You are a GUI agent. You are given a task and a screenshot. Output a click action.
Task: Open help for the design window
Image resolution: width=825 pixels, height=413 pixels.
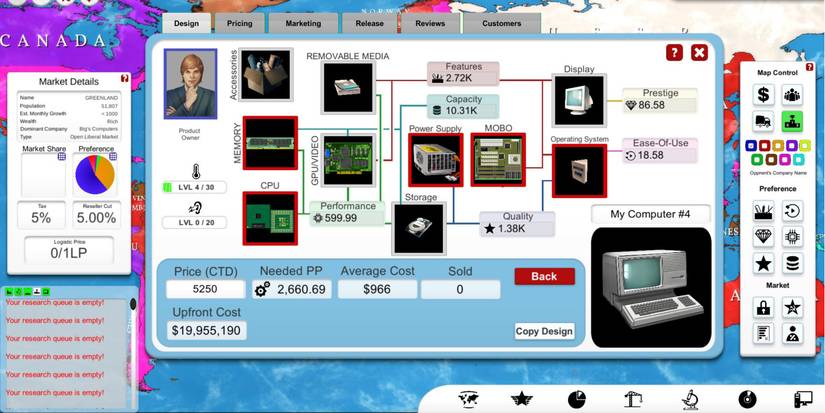pos(675,53)
